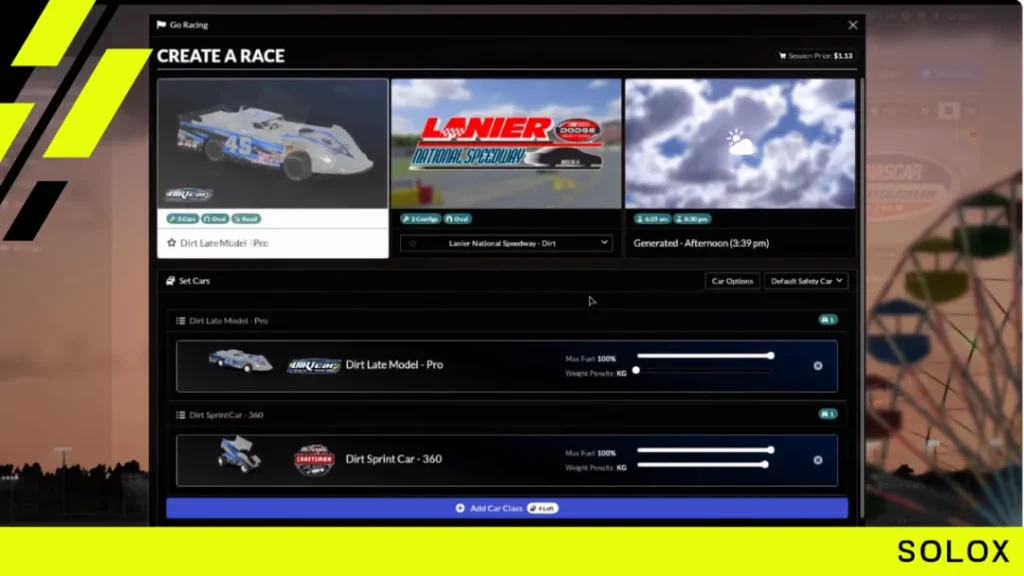Open Lanier National Speedway - Dirt dropdown
This screenshot has height=576, width=1024.
click(x=506, y=244)
